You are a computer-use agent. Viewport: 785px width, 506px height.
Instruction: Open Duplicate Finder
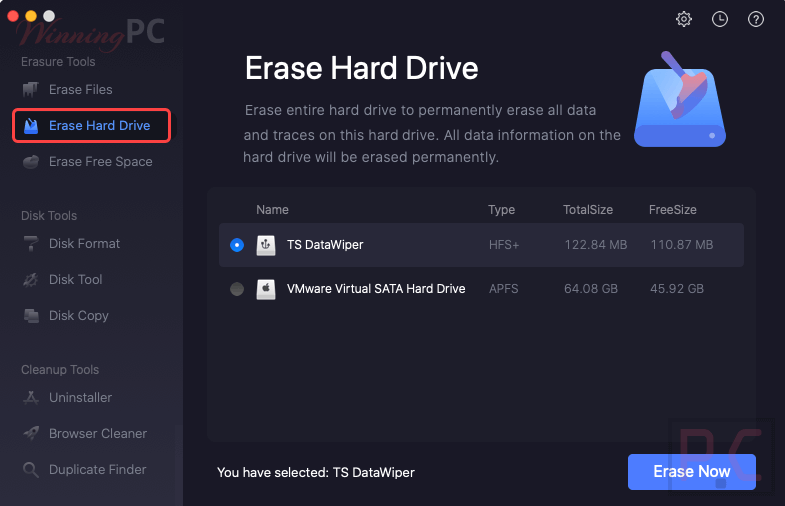click(x=98, y=469)
